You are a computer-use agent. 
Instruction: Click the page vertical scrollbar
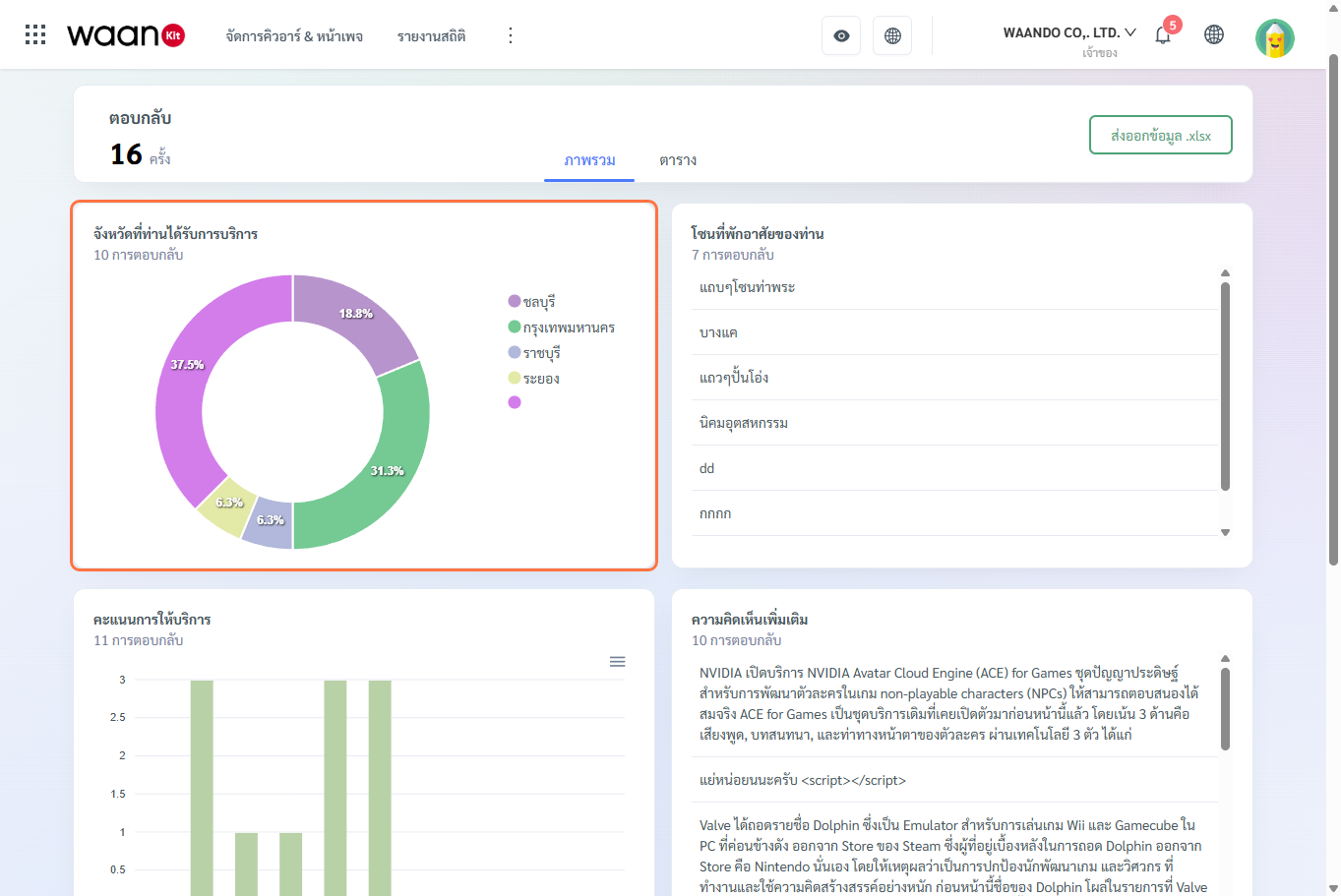click(1333, 310)
